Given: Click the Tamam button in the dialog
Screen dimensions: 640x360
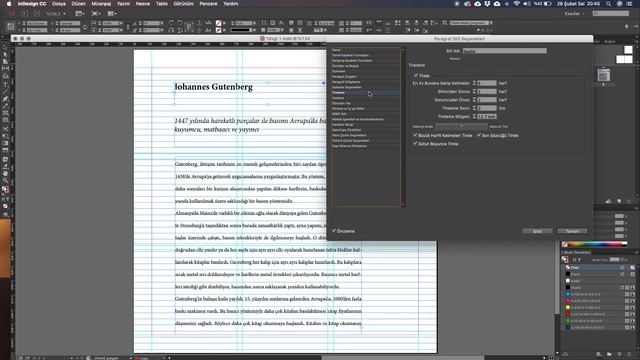Looking at the screenshot, I should 572,231.
